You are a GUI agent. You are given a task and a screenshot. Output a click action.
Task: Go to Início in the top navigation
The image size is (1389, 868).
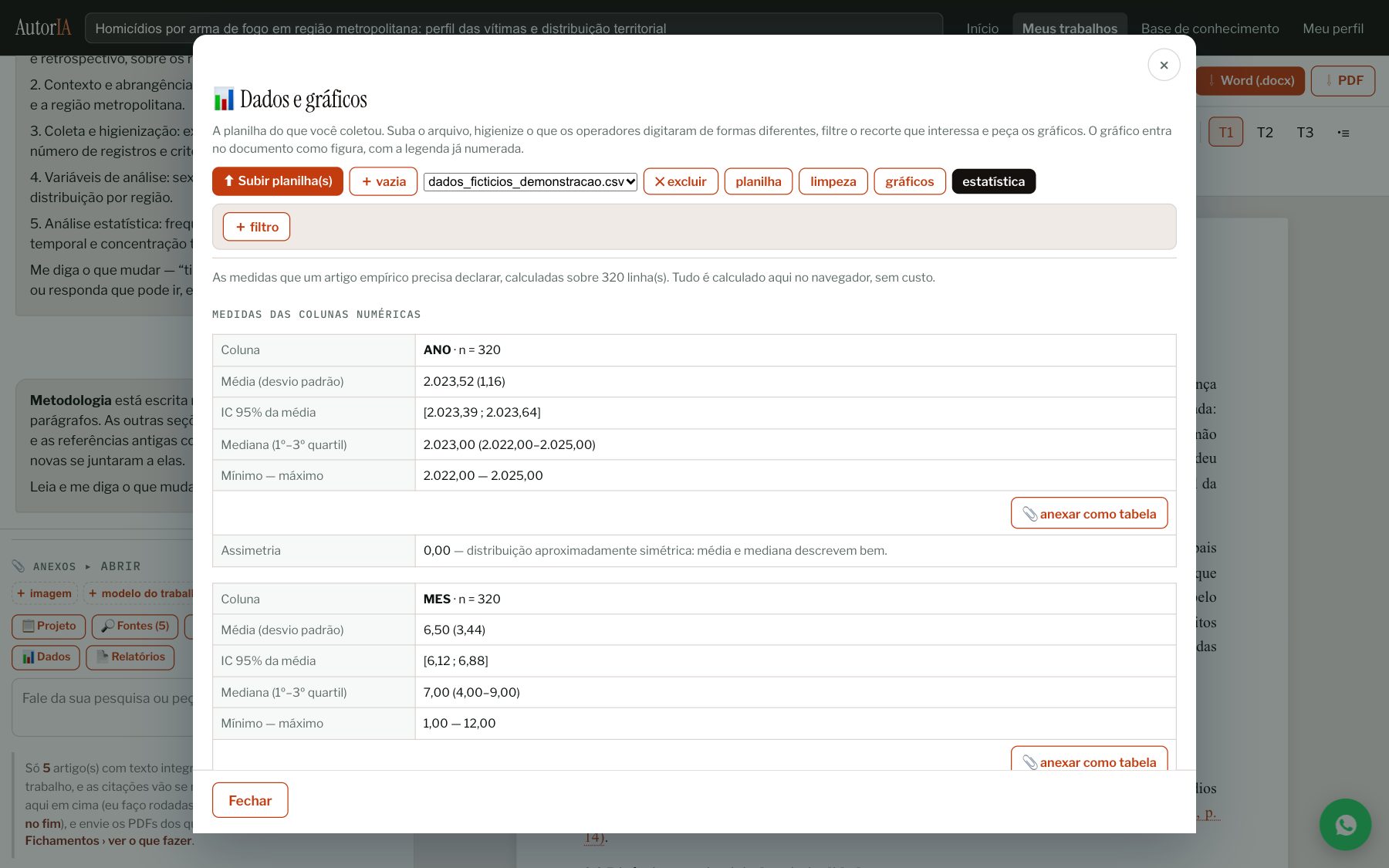(982, 29)
